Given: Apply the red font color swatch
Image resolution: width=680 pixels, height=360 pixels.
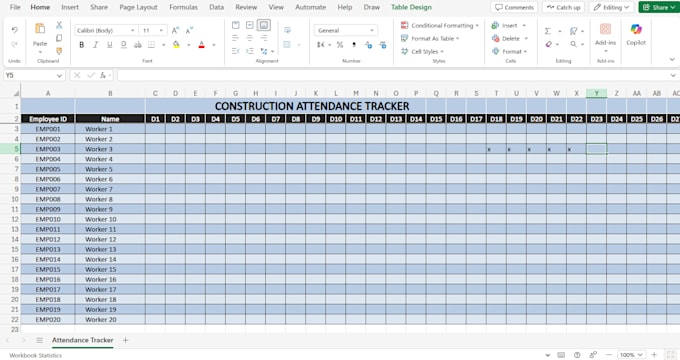Looking at the screenshot, I should (x=202, y=45).
